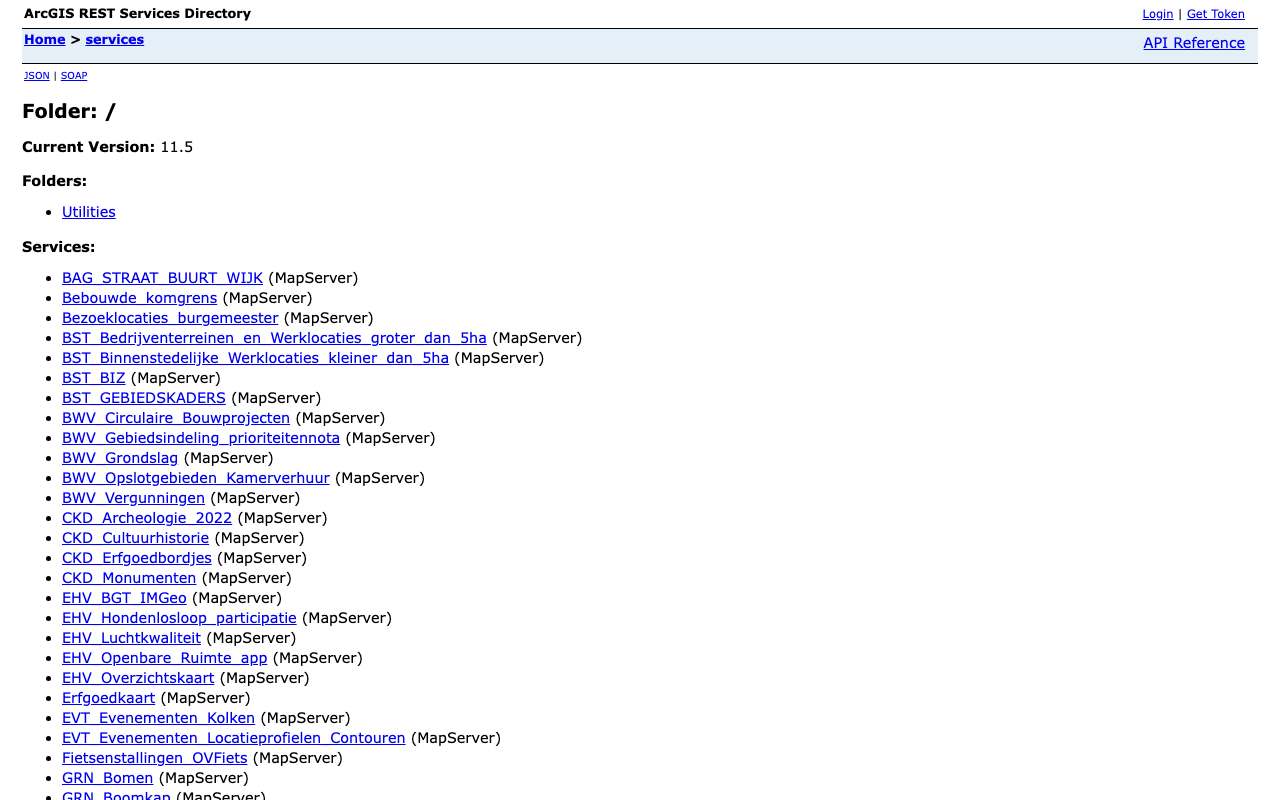Click the Get Token link
This screenshot has width=1280, height=800.
pos(1215,14)
